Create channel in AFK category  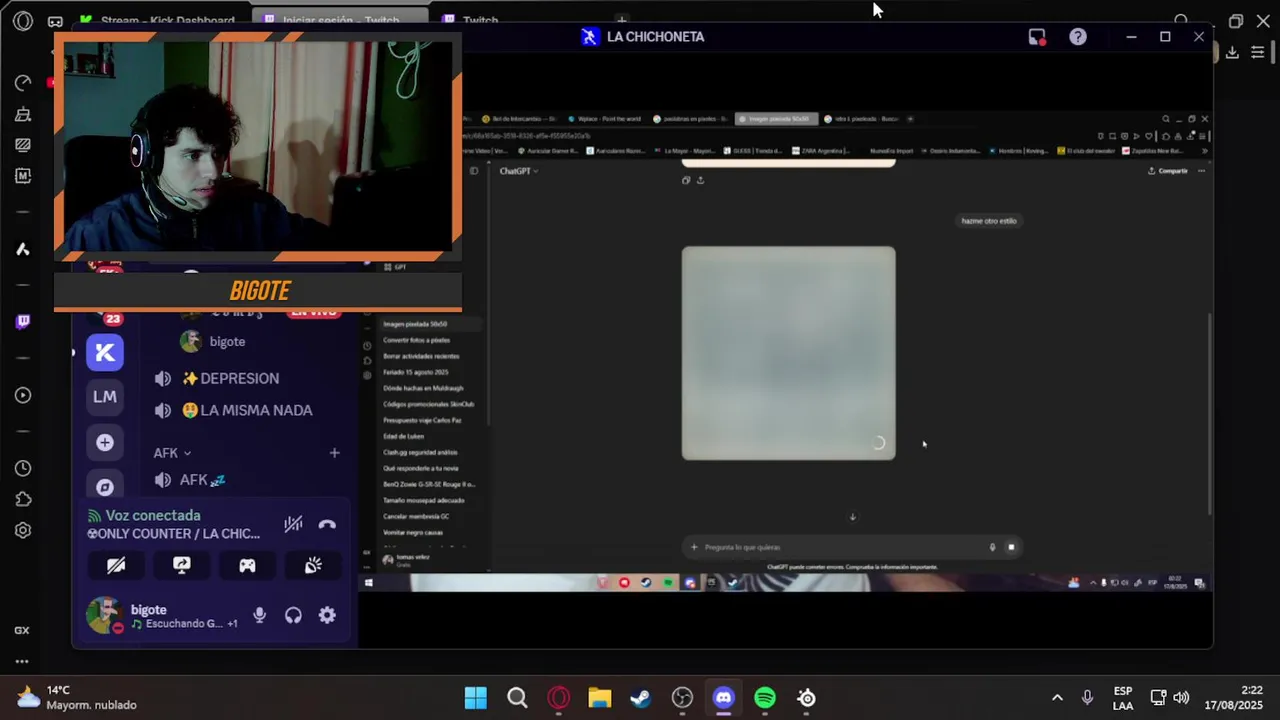[334, 453]
